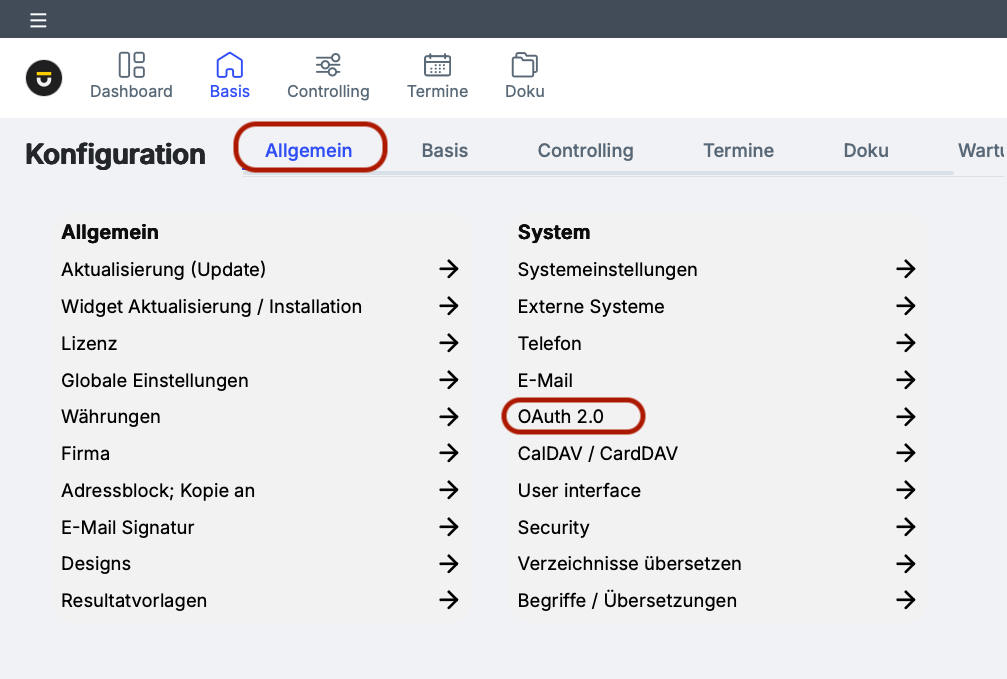Open CalDAV / CardDAV configuration
1007x679 pixels.
pos(598,453)
